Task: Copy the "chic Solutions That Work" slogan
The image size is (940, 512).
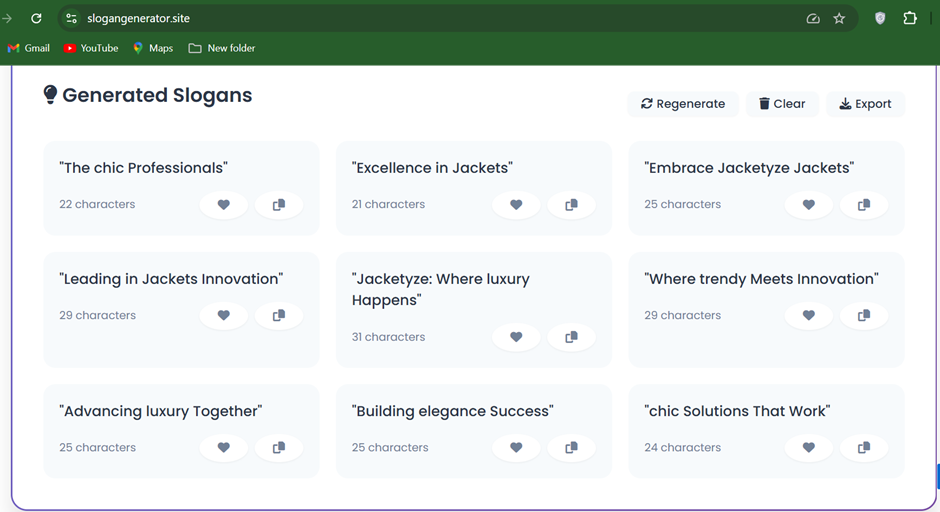Action: tap(864, 448)
